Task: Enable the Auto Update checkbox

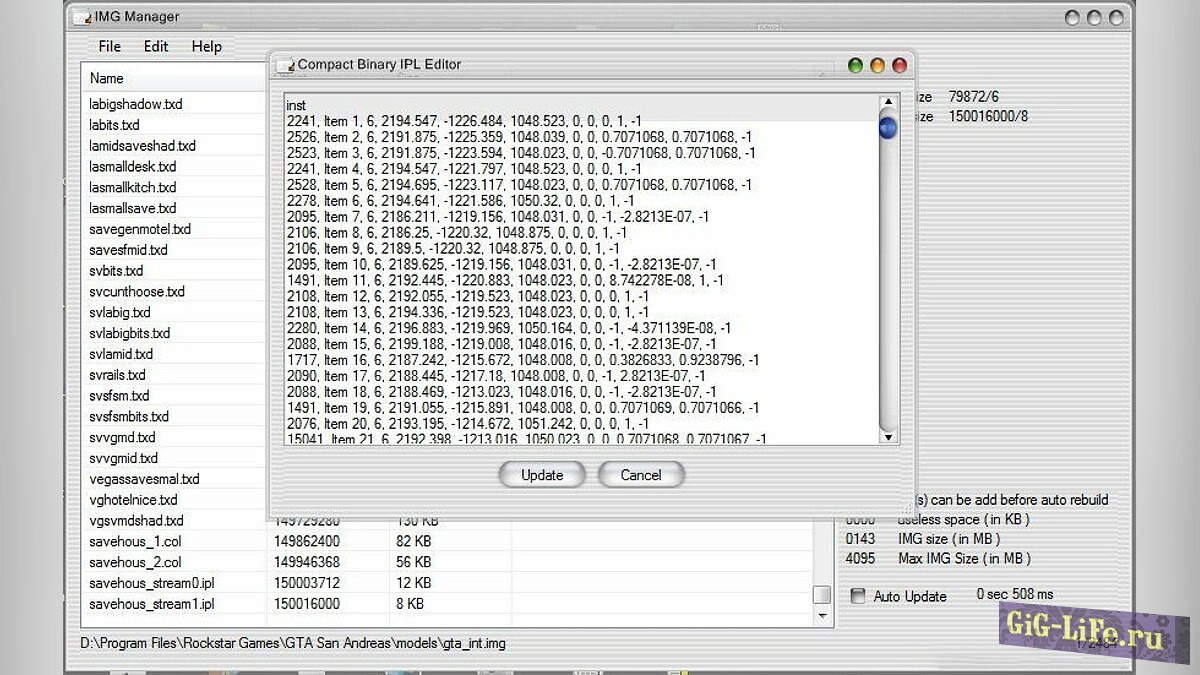Action: click(857, 595)
